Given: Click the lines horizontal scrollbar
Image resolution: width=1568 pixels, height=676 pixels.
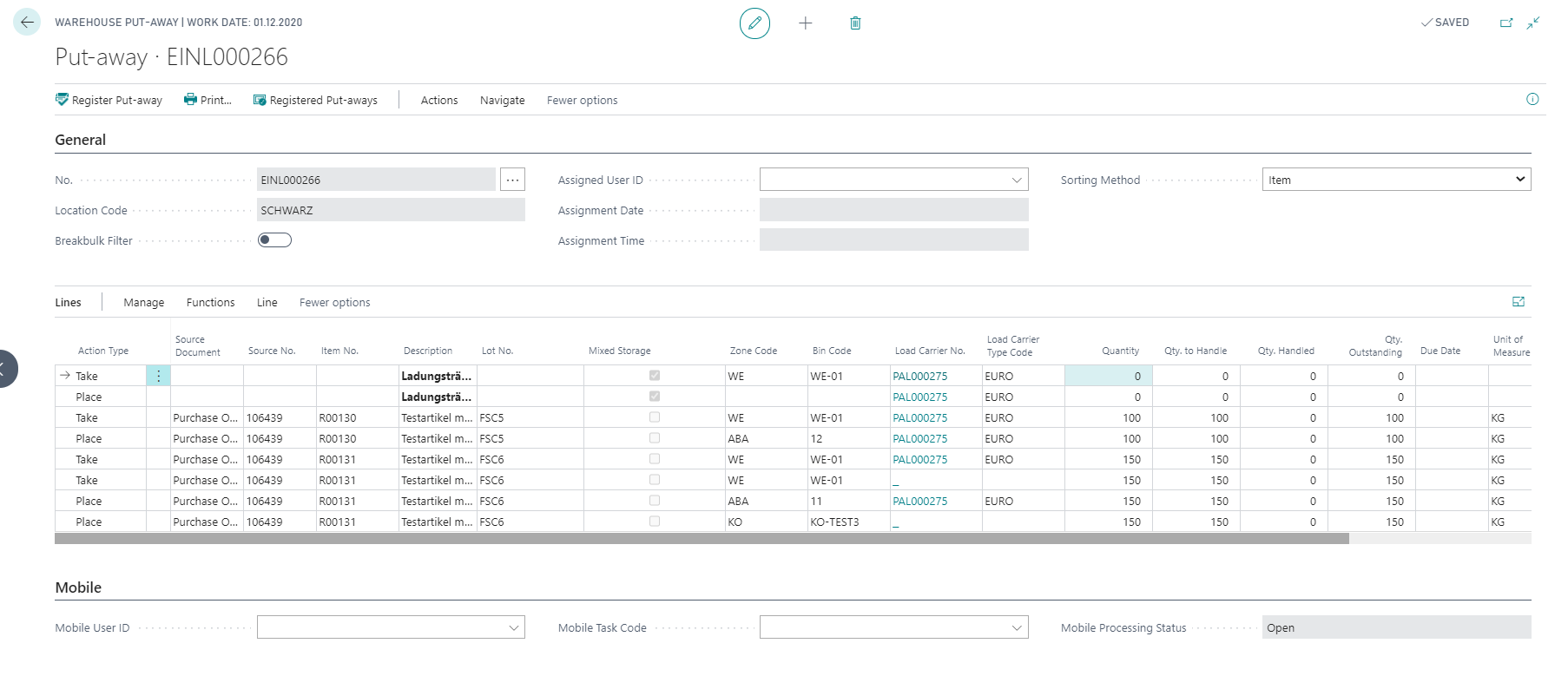Looking at the screenshot, I should pos(702,539).
